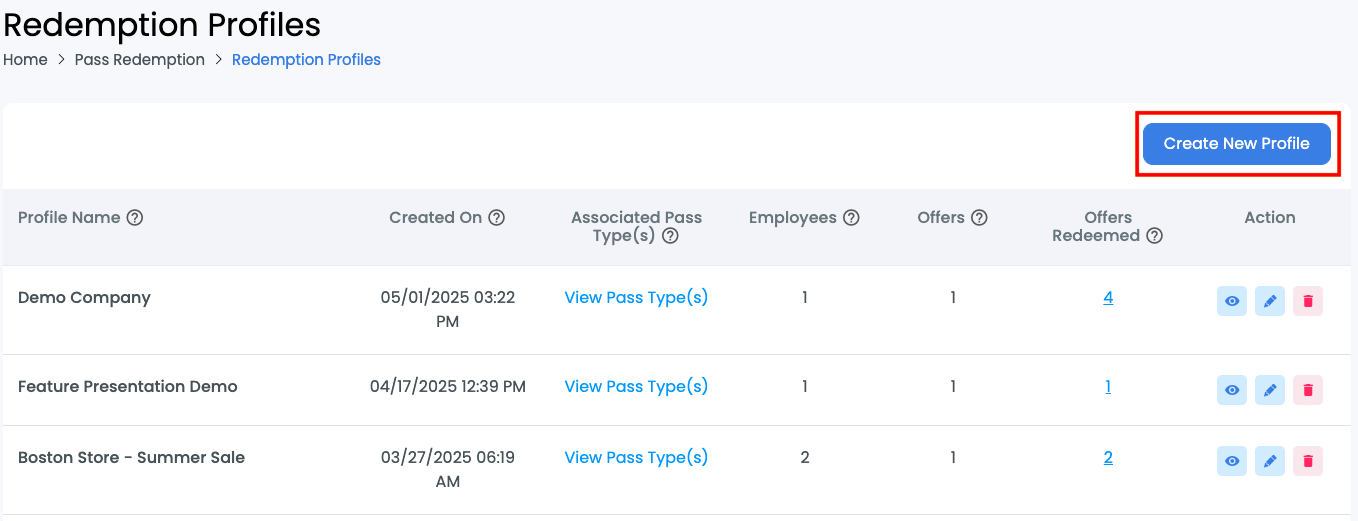Click the date 04/17/2025 12:39 PM
Screen dimensions: 1358x521
448,386
